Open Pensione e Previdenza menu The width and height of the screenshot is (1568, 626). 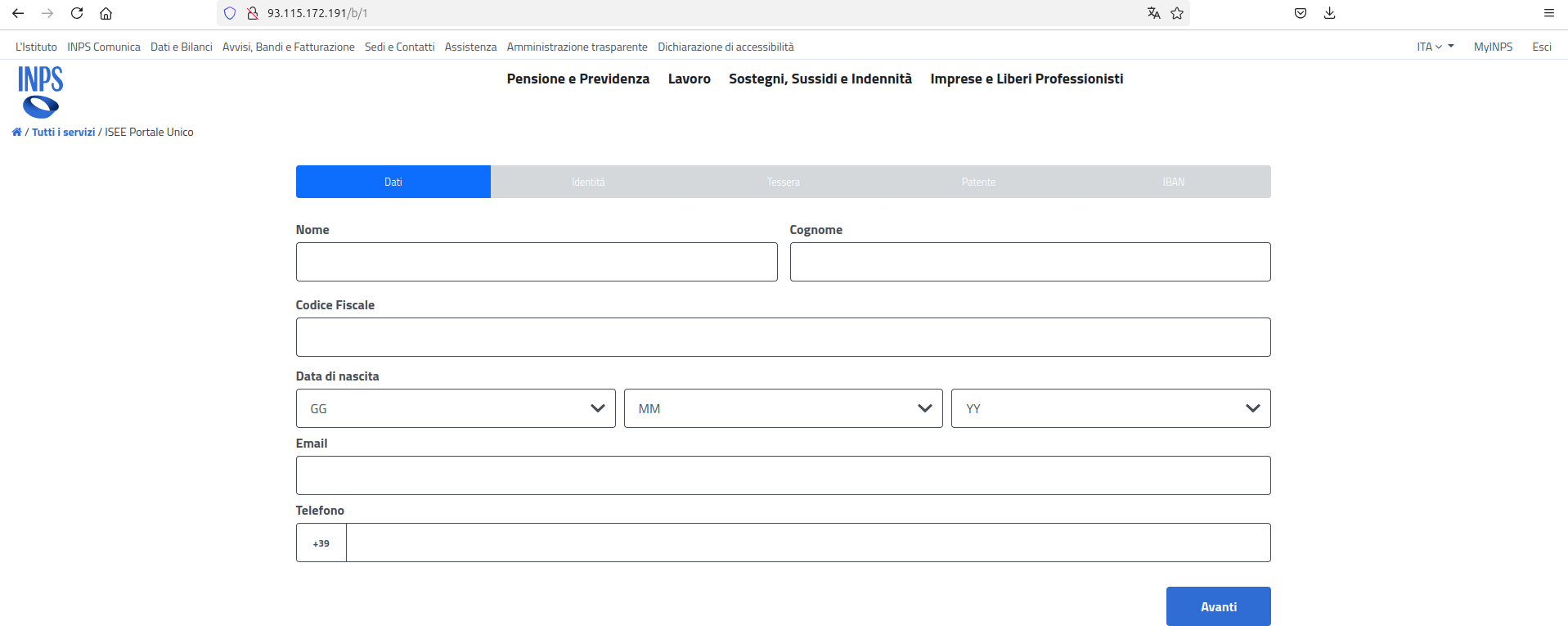pyautogui.click(x=577, y=79)
